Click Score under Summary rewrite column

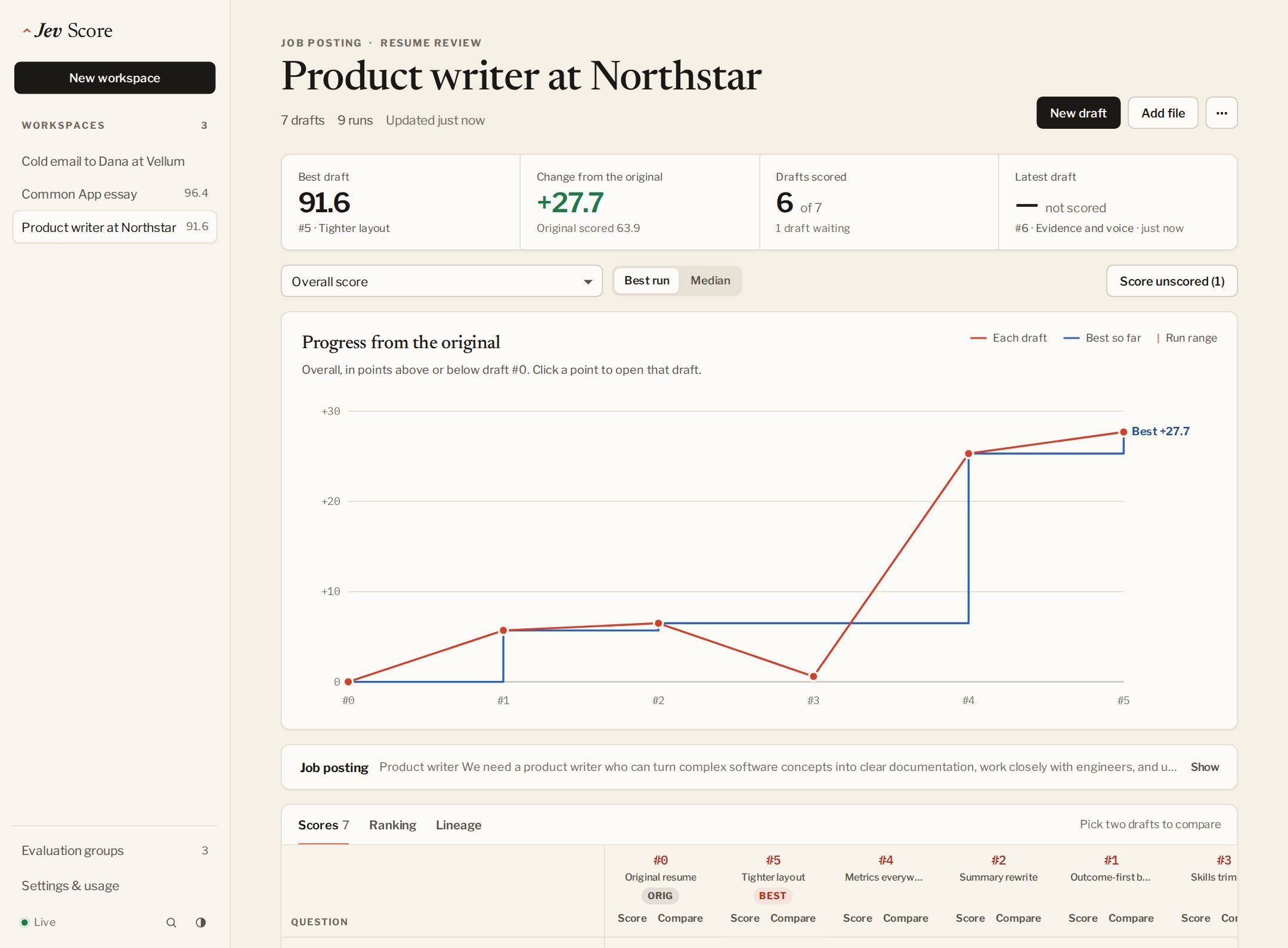click(x=970, y=918)
